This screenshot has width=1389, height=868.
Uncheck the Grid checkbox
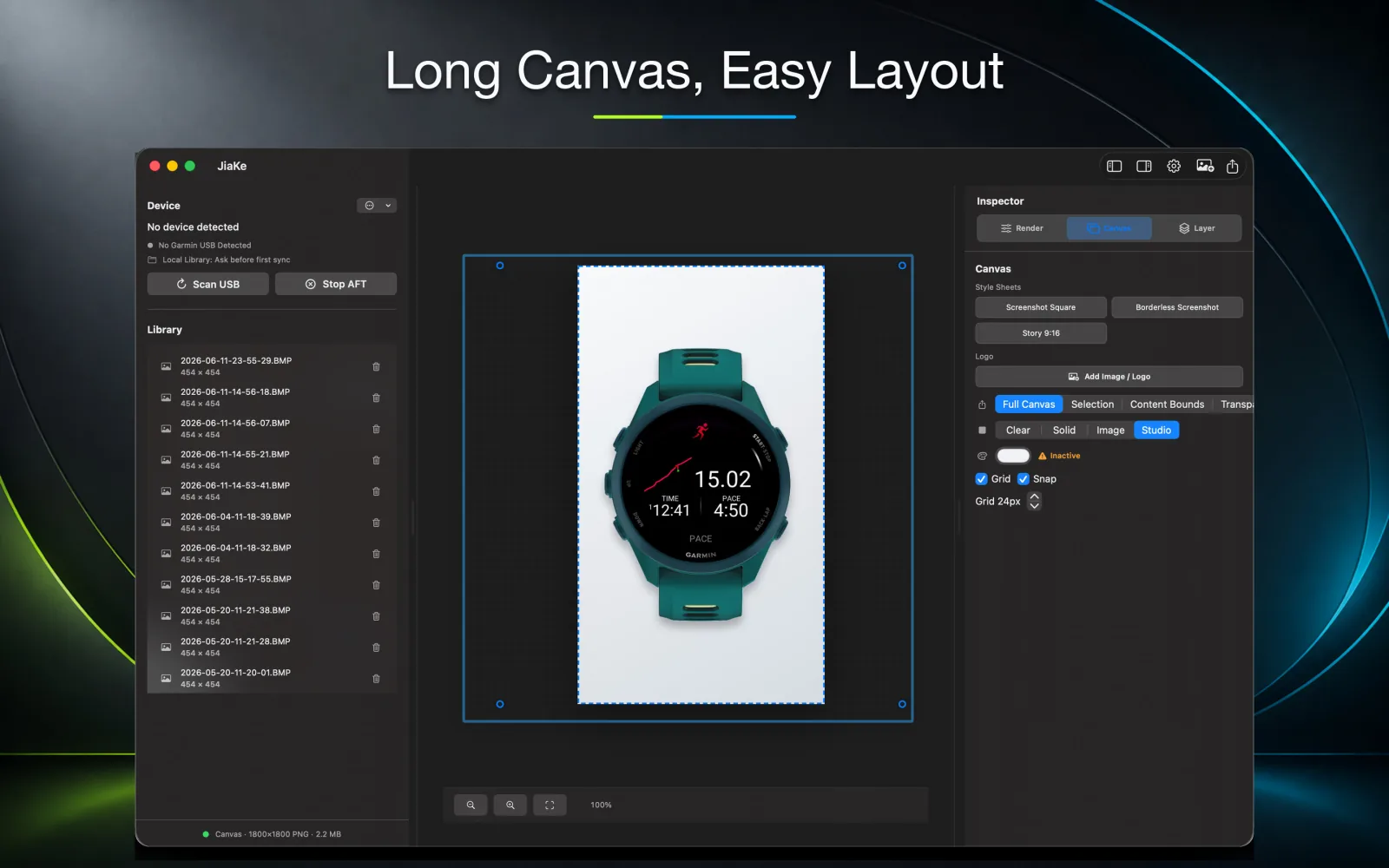click(982, 479)
